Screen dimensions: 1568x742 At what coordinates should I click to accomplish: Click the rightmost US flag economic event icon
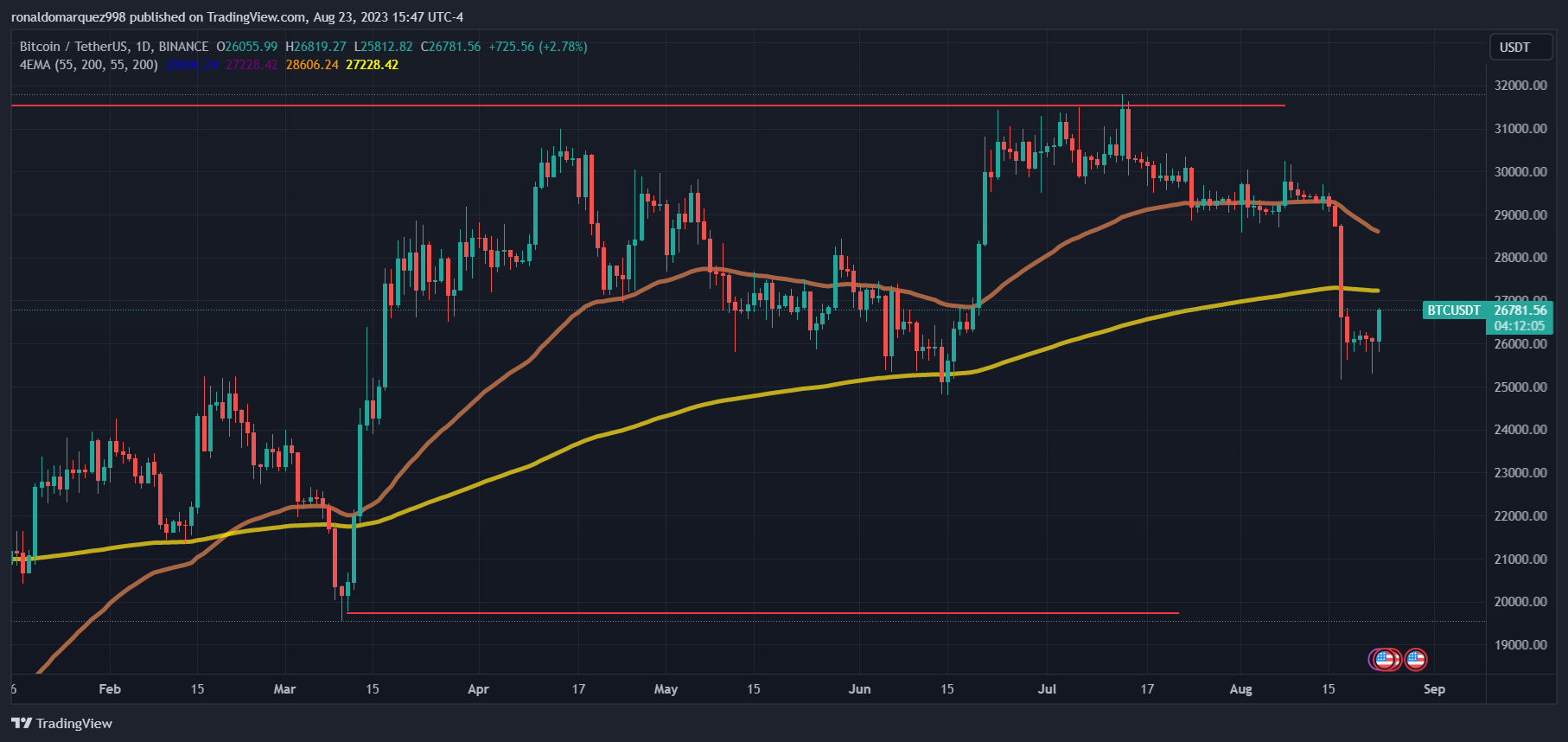coord(1415,660)
